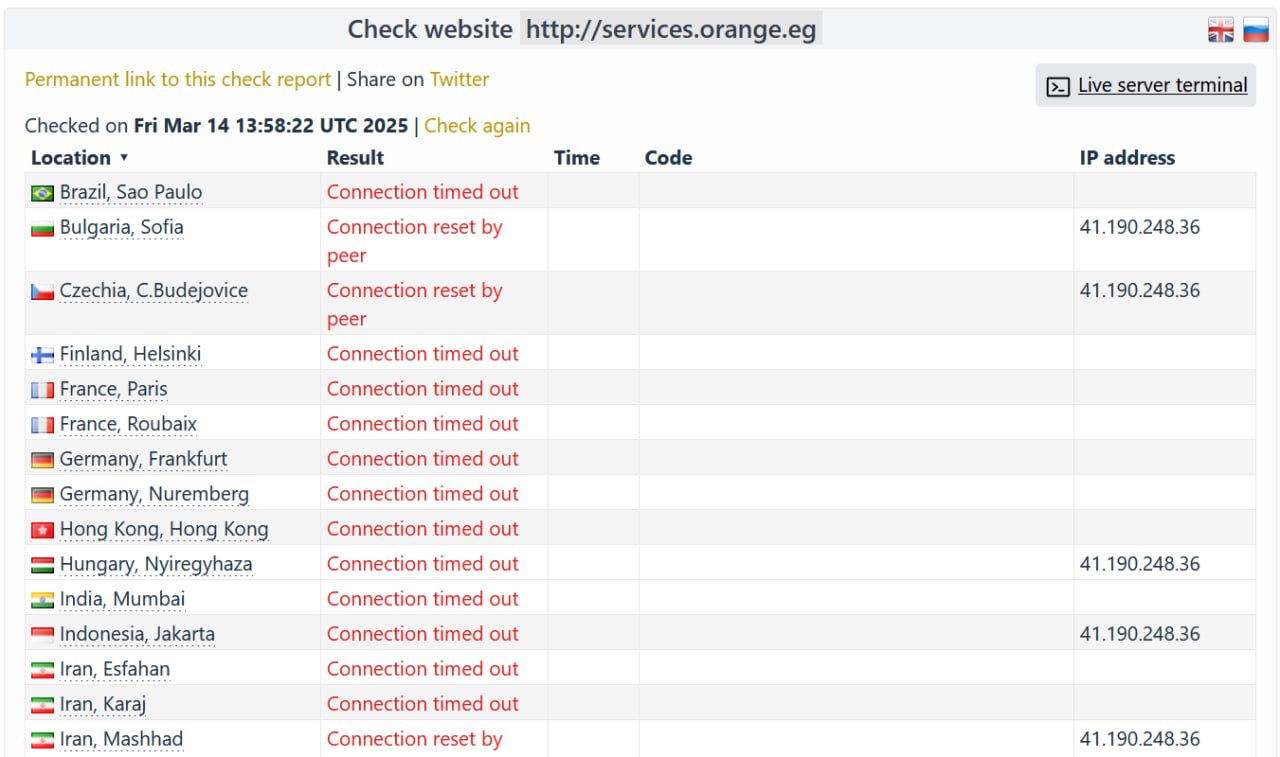This screenshot has width=1280, height=757.
Task: Click Connection reset by peer for Czechia
Action: click(x=415, y=305)
